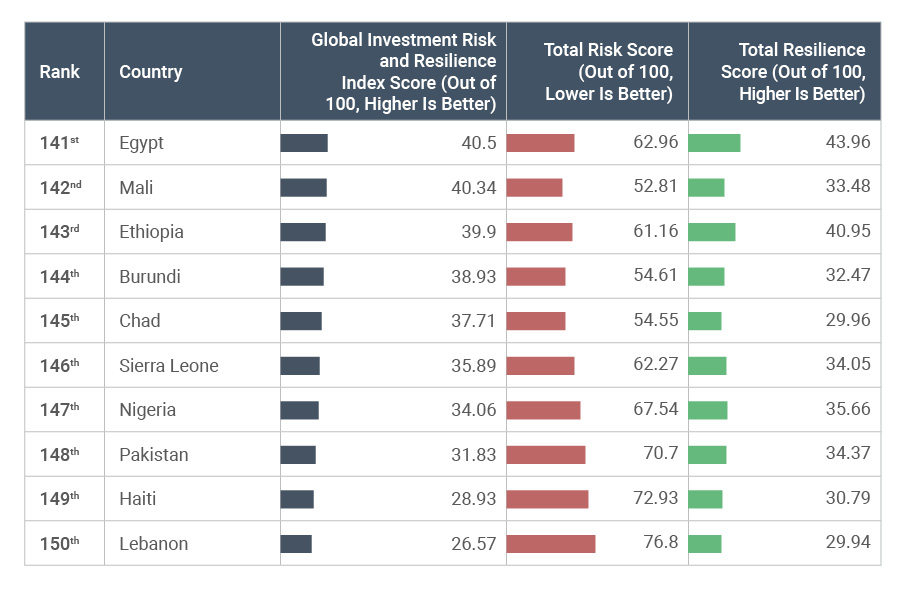This screenshot has height=590, width=905.
Task: Select the Mali country cell
Action: pos(136,187)
